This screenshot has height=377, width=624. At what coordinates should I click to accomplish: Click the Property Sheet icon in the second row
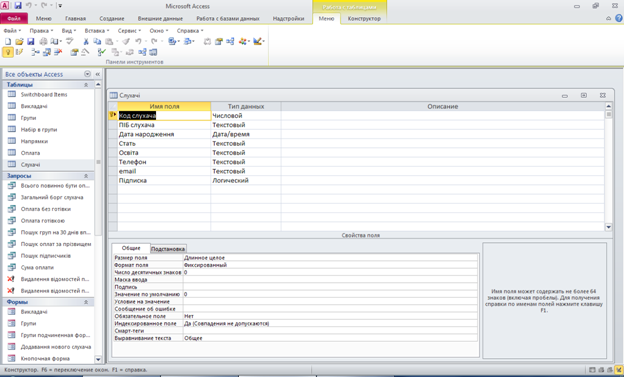click(74, 52)
